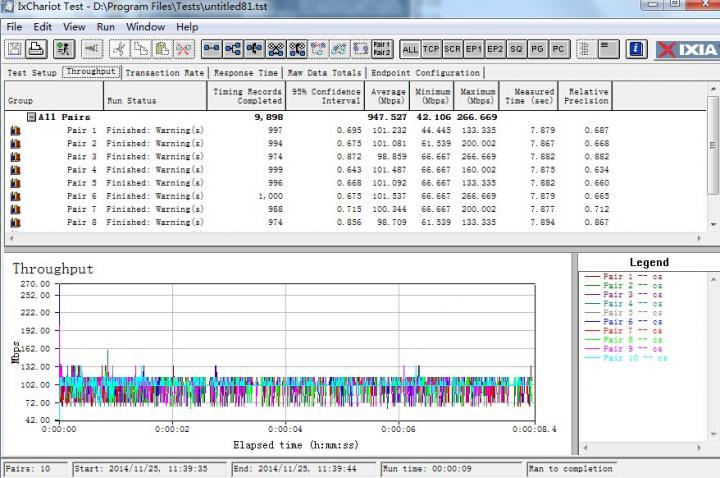Switch to the Throughput tab
This screenshot has width=720, height=478.
point(91,72)
